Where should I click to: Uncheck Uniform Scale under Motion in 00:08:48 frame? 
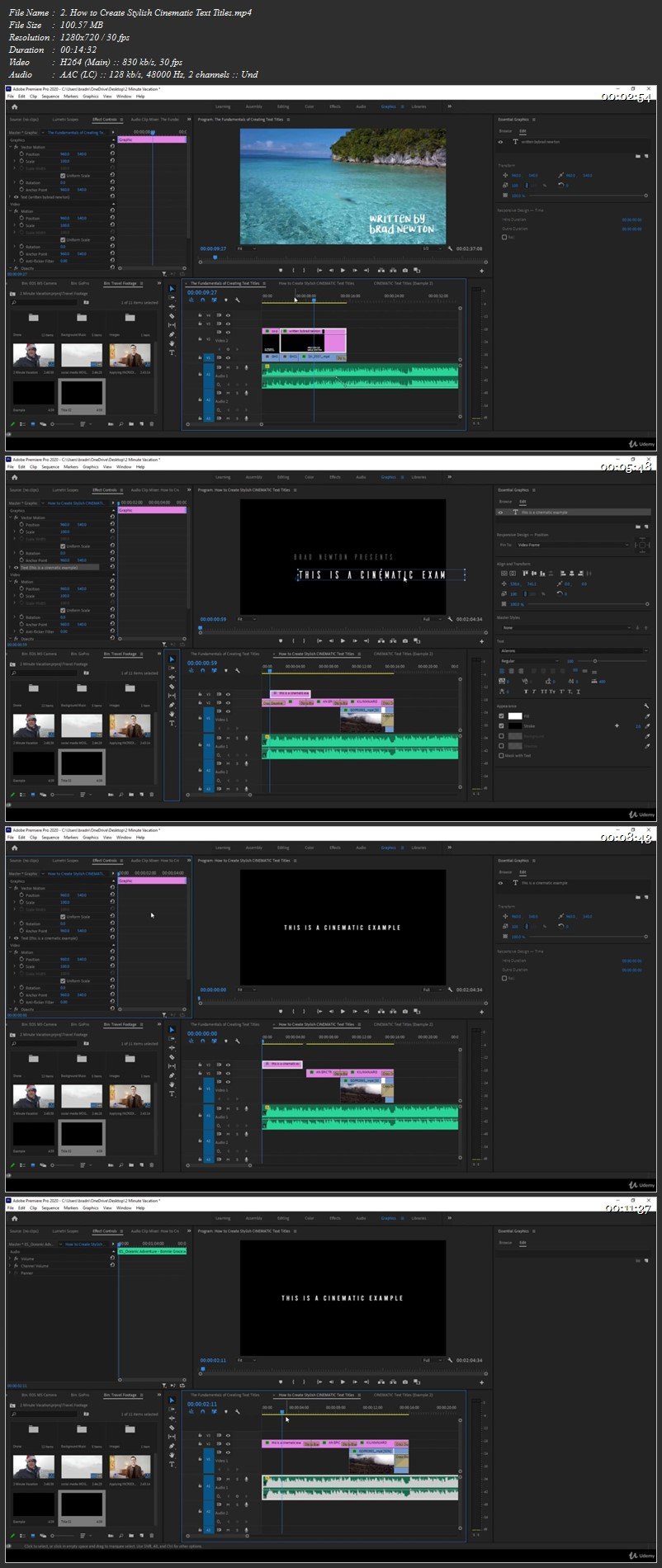pos(63,981)
